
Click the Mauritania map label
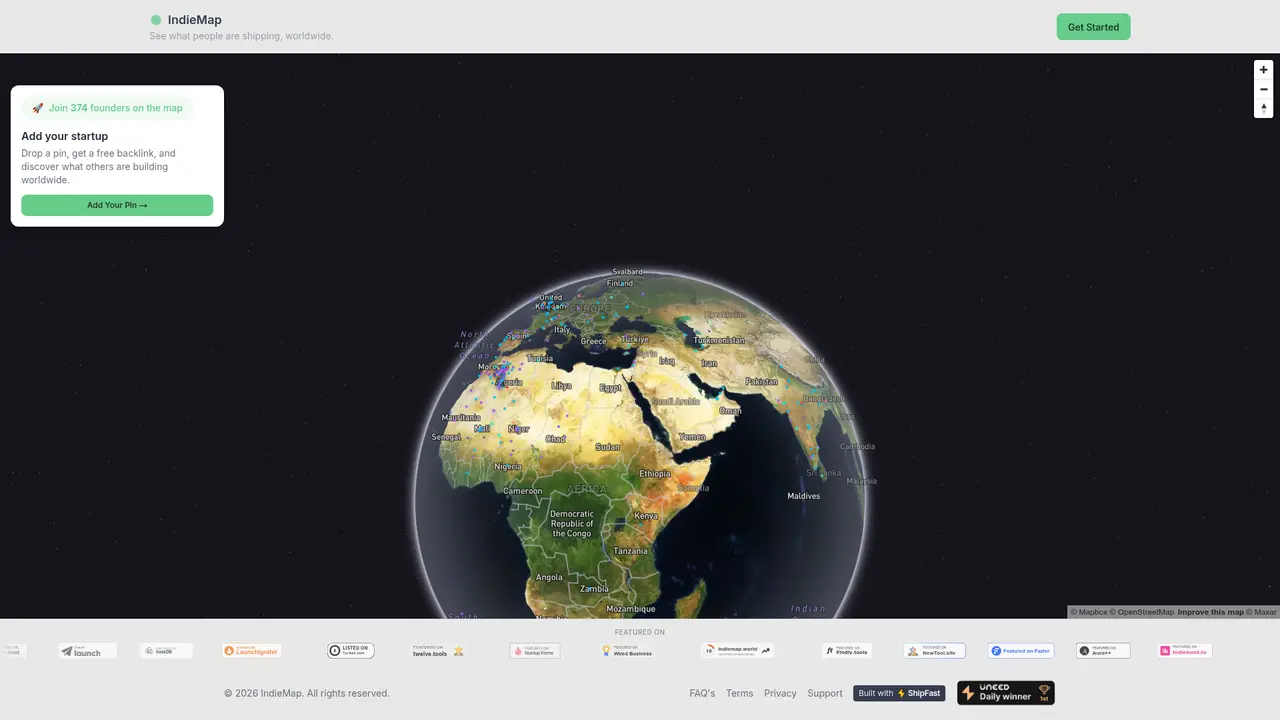(461, 417)
